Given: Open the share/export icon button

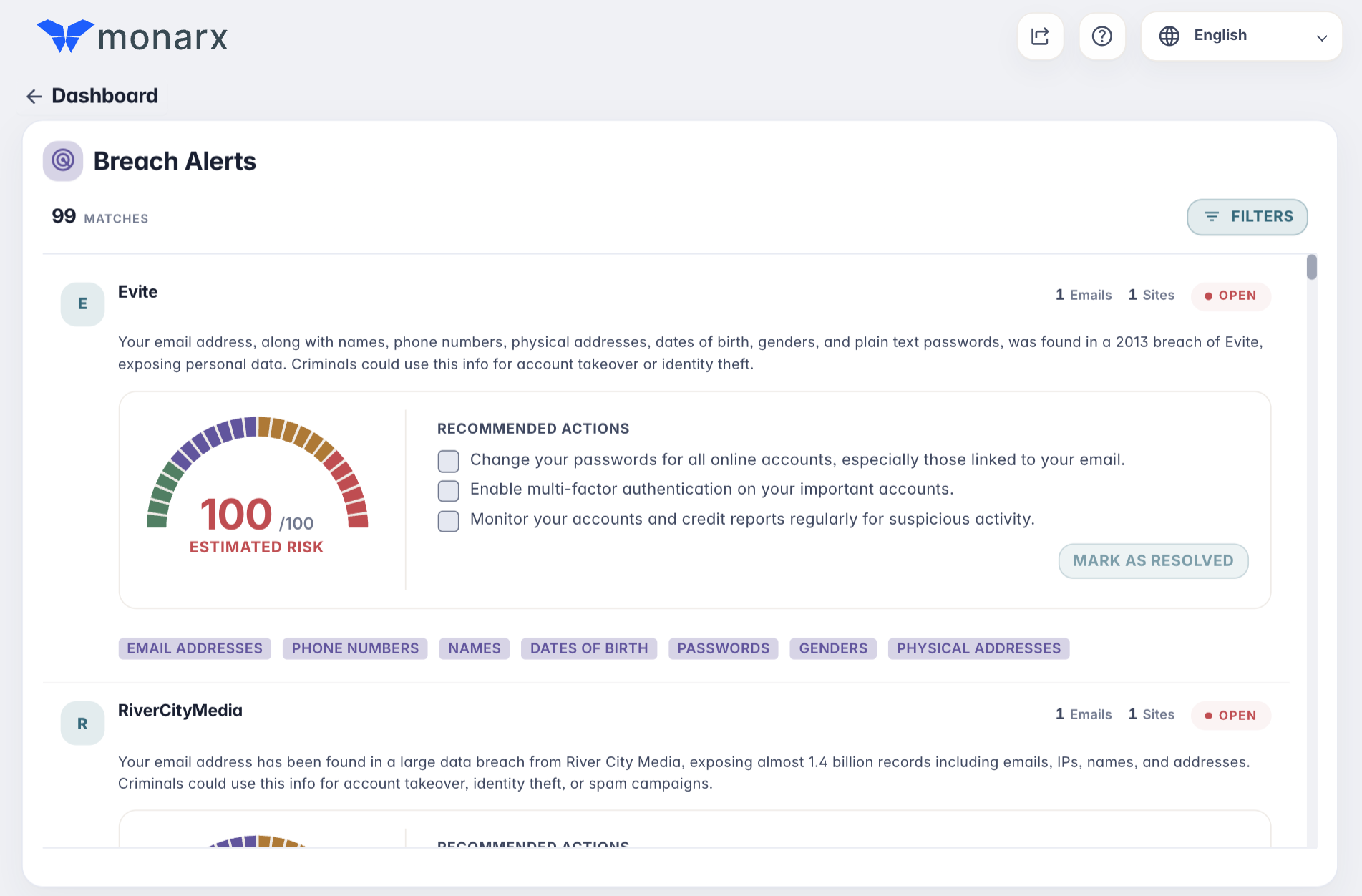Looking at the screenshot, I should pos(1040,36).
